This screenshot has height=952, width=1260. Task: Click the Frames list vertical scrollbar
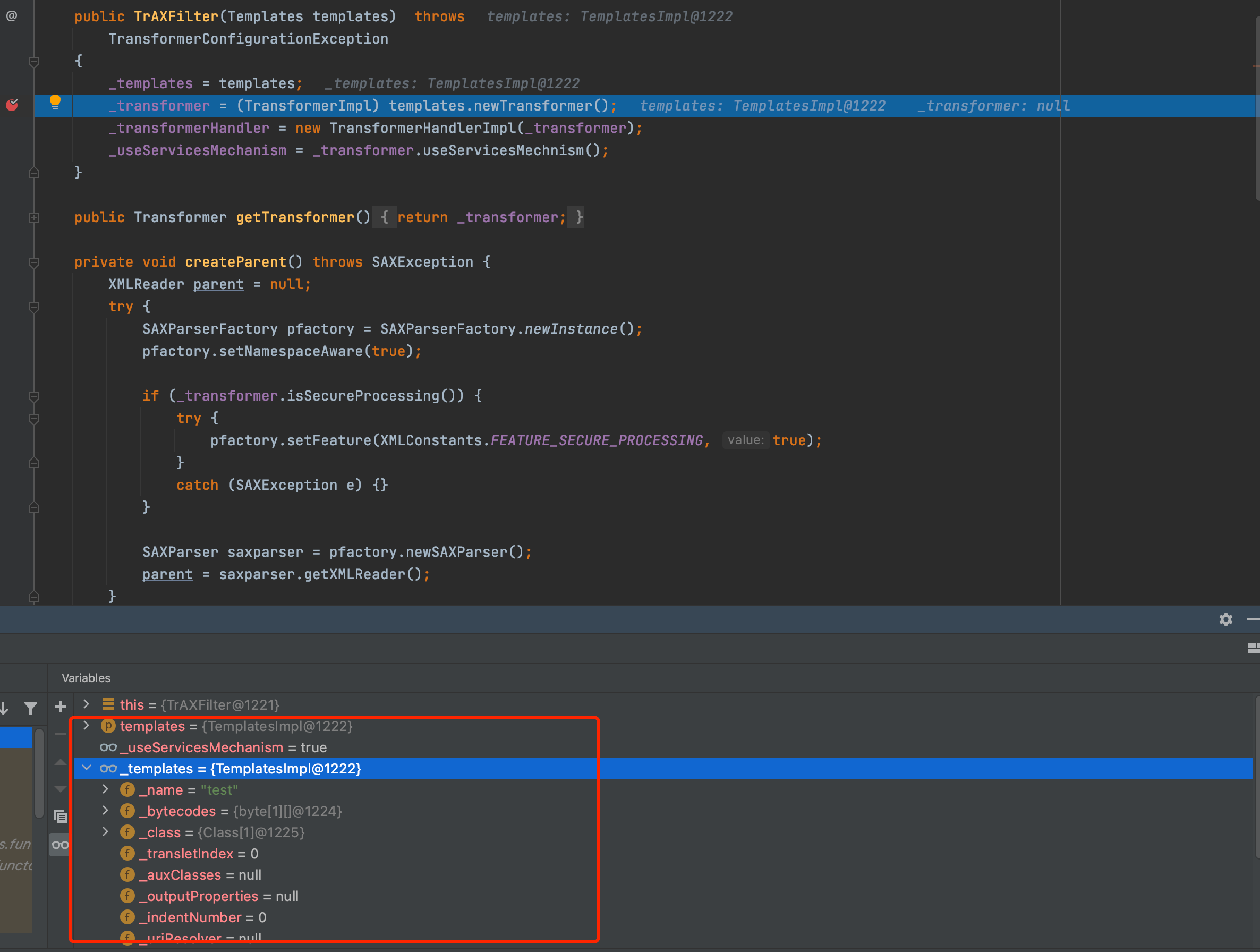[39, 773]
